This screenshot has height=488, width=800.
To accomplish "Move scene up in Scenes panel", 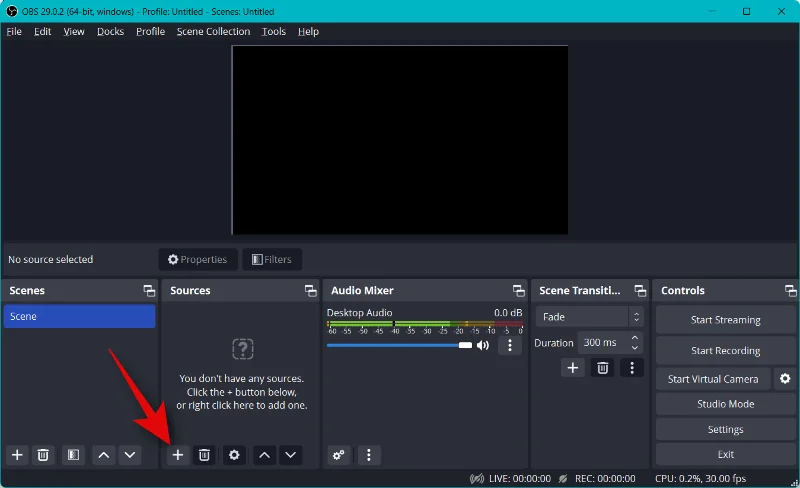I will [x=104, y=455].
